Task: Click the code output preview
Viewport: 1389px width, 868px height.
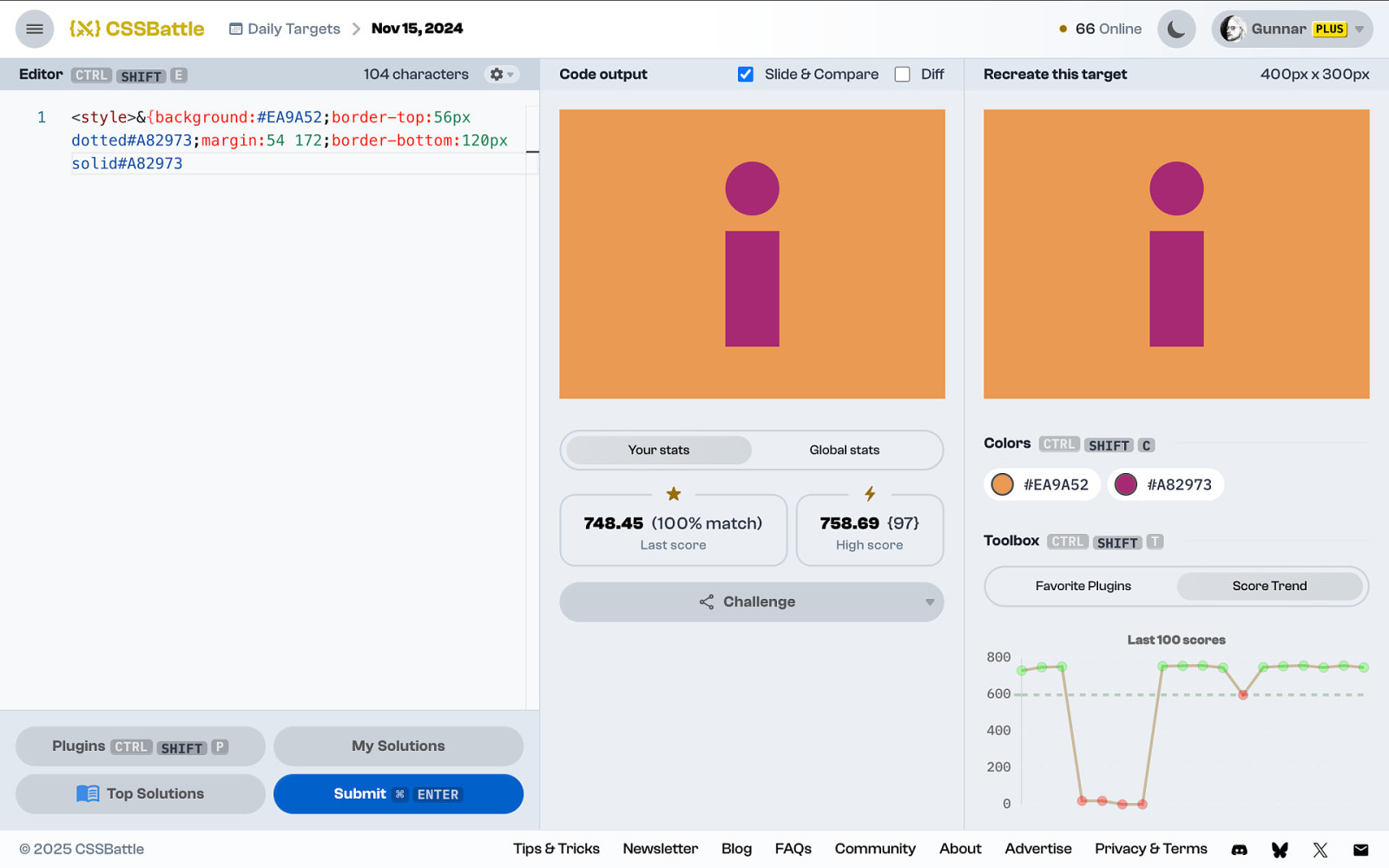Action: pyautogui.click(x=752, y=254)
